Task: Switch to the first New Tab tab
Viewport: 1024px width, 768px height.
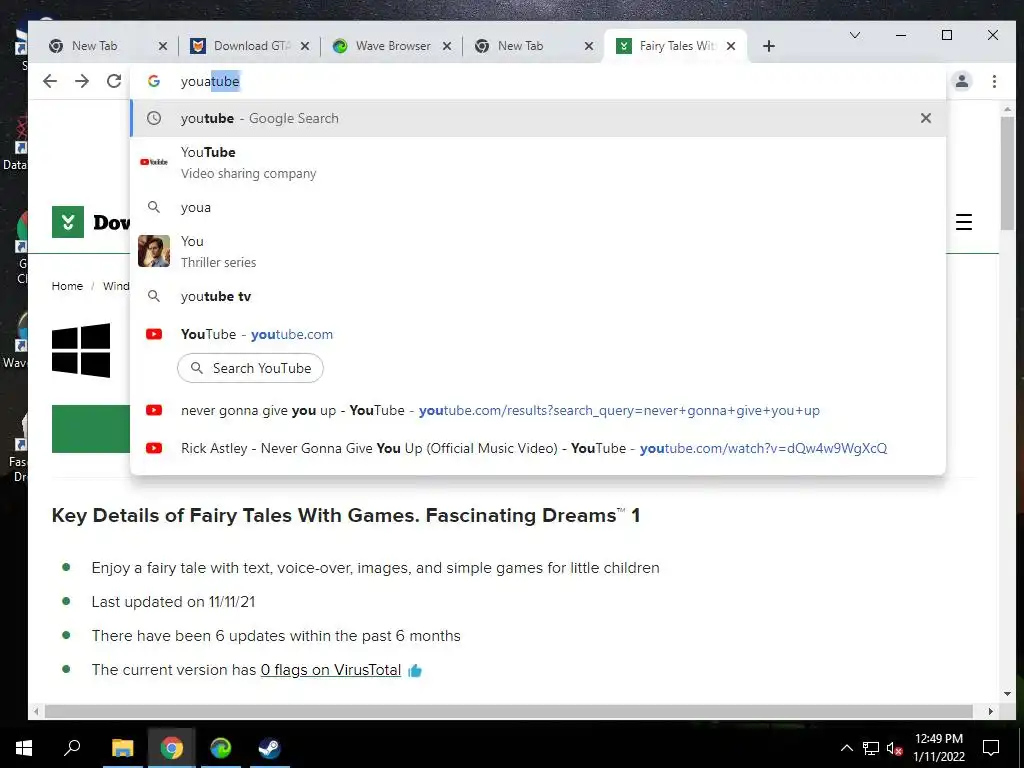Action: point(94,46)
